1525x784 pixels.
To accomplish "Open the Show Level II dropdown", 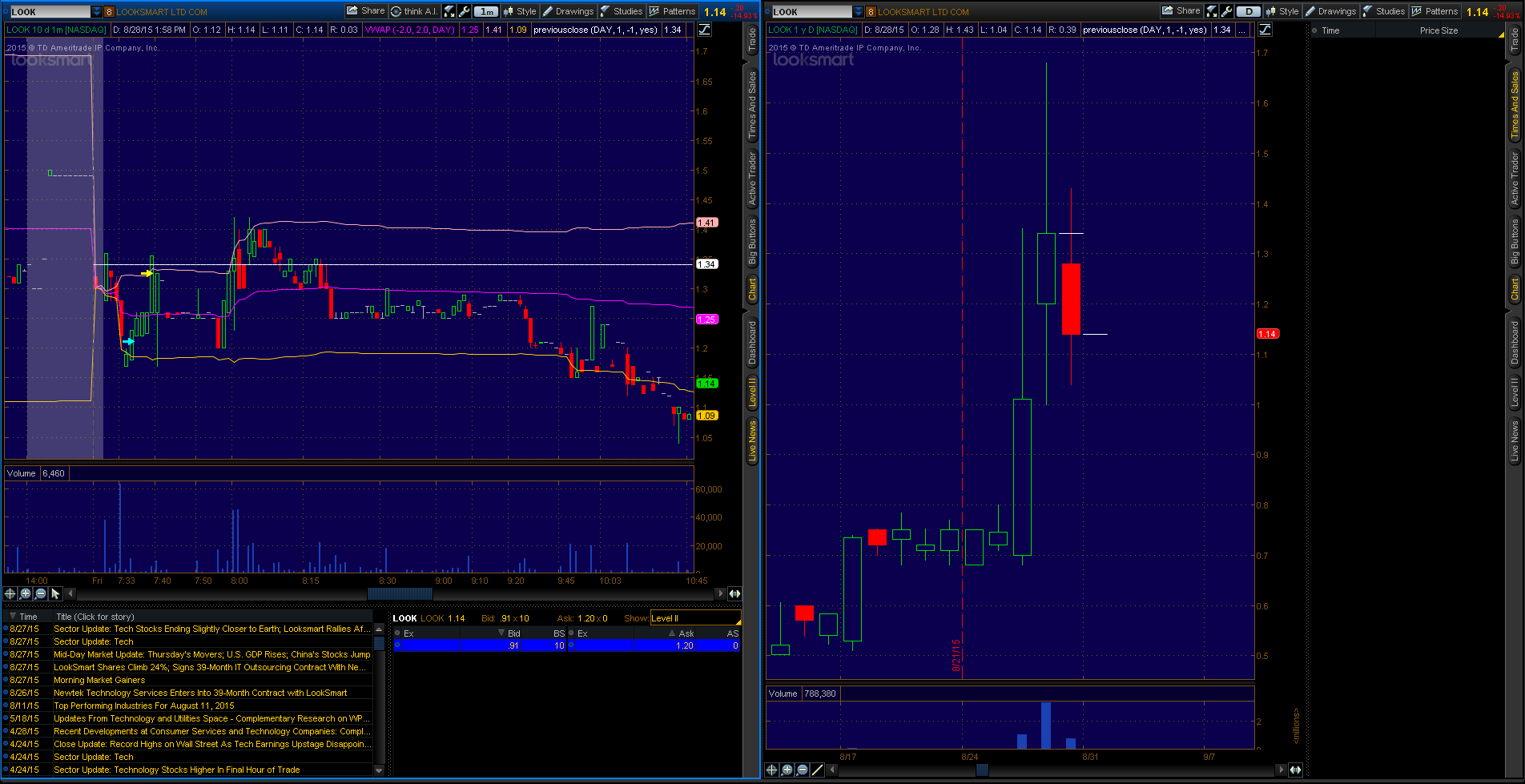I will pyautogui.click(x=695, y=618).
